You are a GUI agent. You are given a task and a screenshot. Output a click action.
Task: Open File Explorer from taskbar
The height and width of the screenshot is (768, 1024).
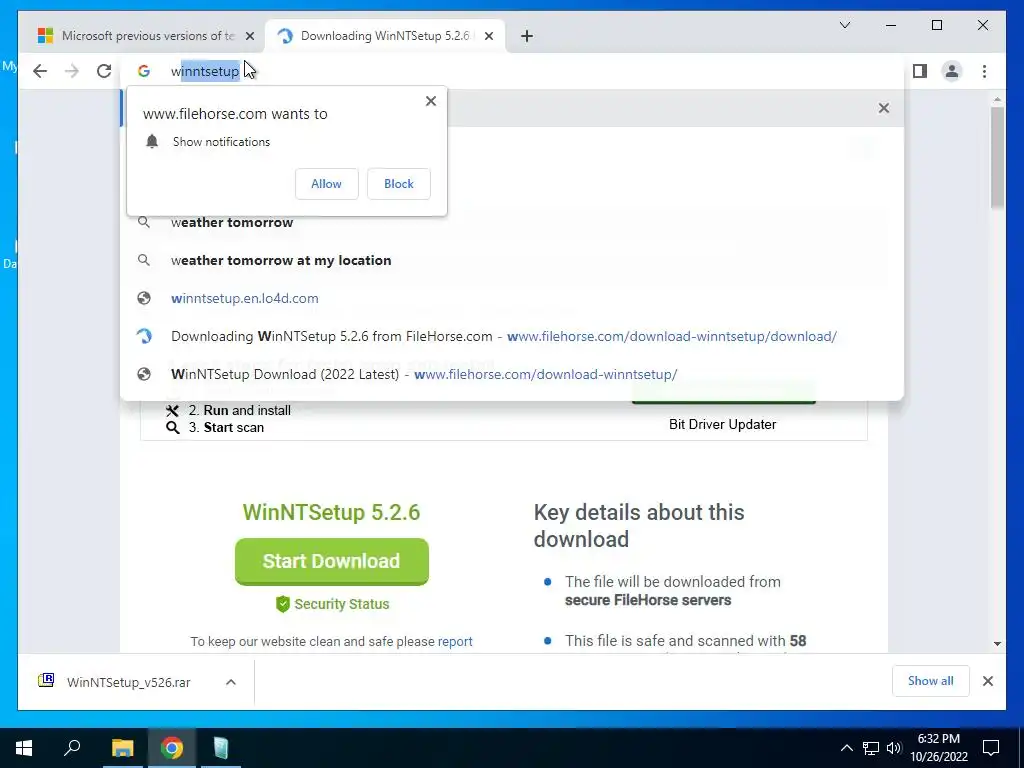tap(122, 748)
